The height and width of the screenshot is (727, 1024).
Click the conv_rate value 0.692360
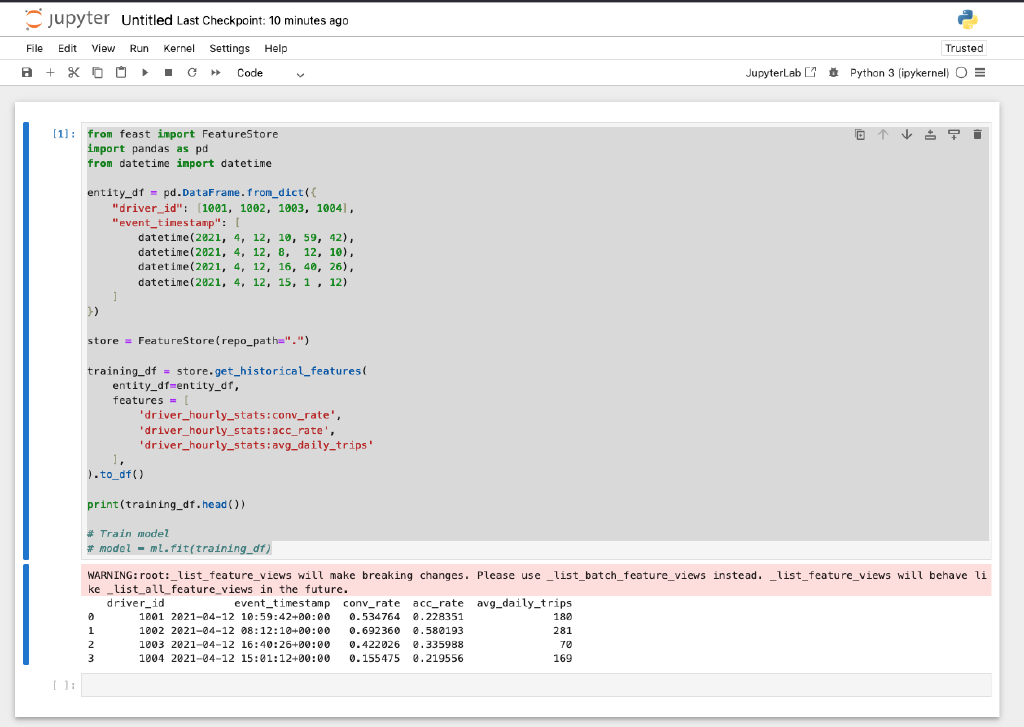[x=374, y=631]
